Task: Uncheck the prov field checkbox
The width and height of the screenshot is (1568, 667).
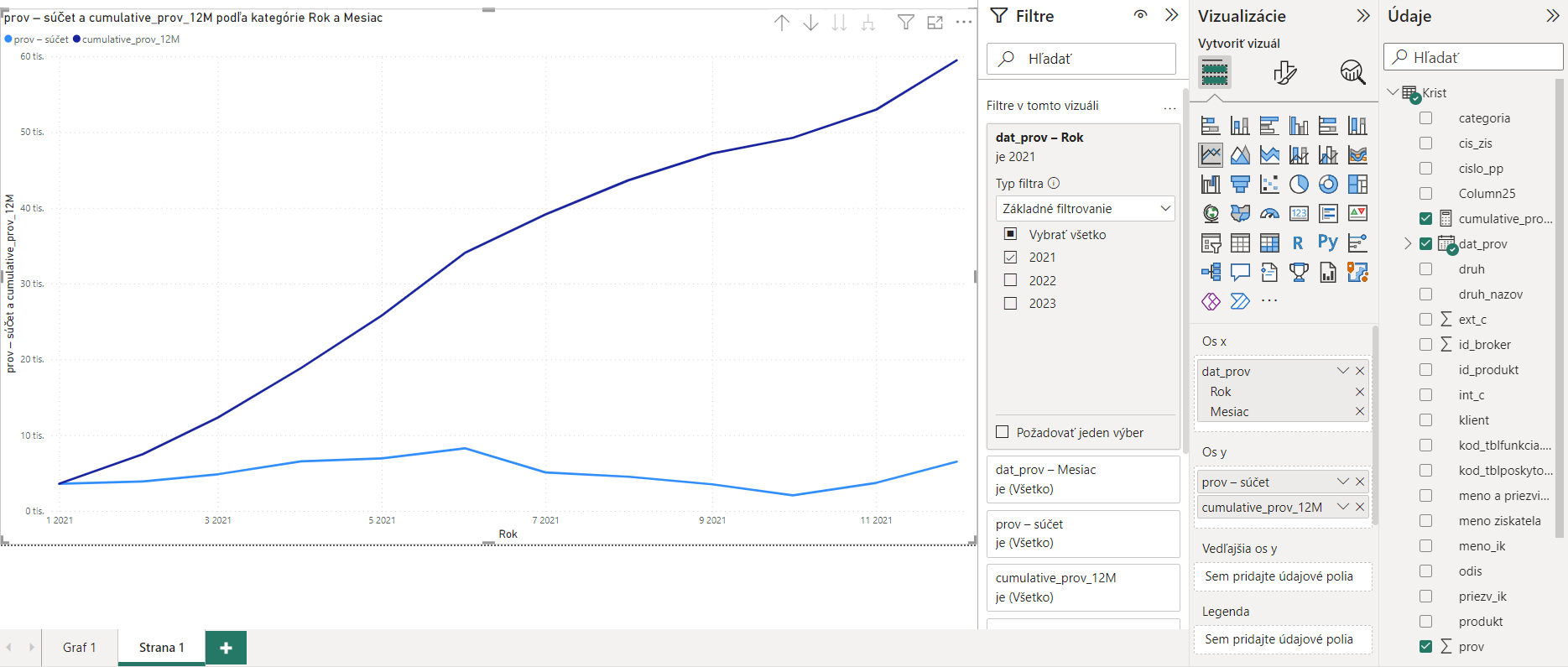Action: tap(1425, 647)
